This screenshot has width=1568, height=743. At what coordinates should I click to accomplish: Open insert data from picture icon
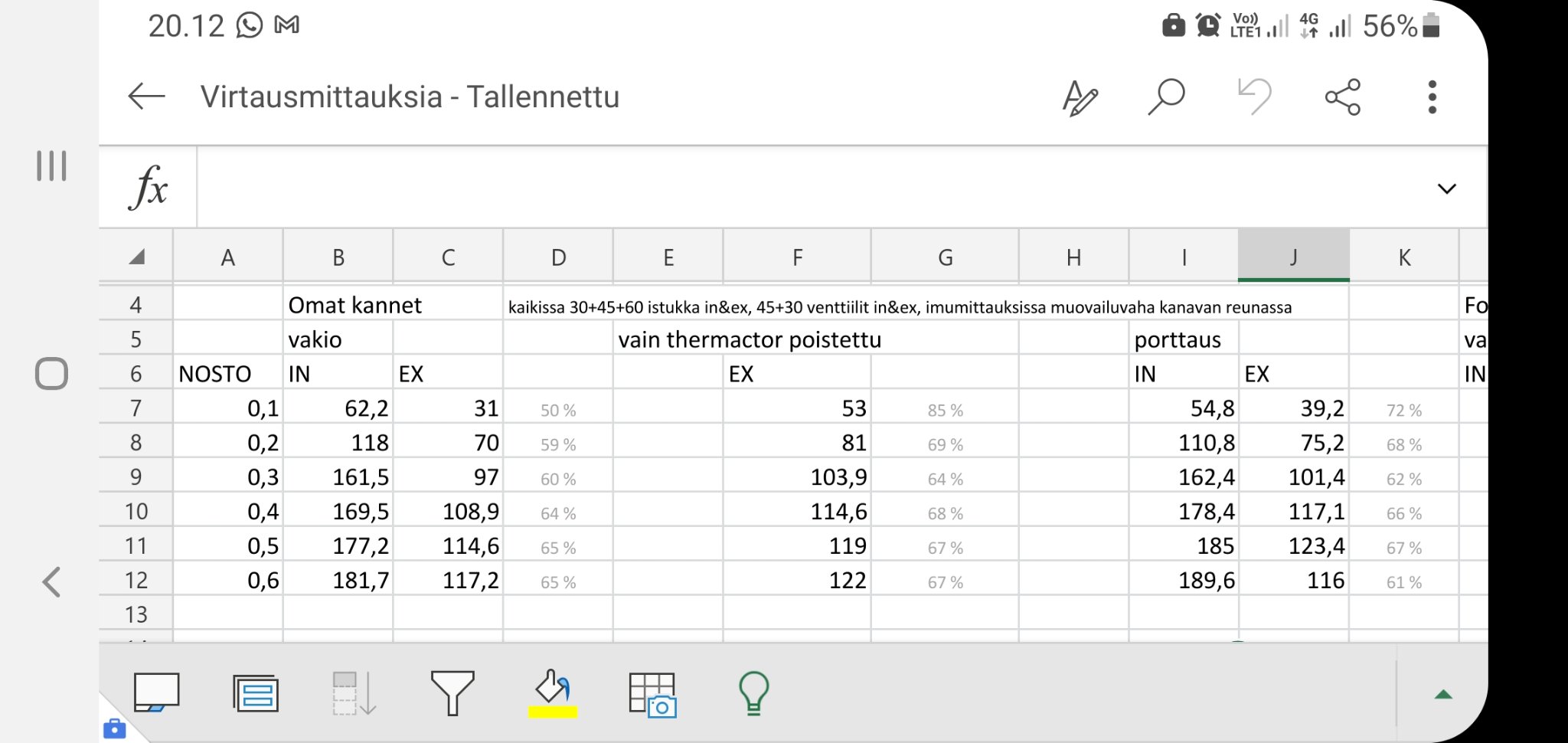coord(652,695)
